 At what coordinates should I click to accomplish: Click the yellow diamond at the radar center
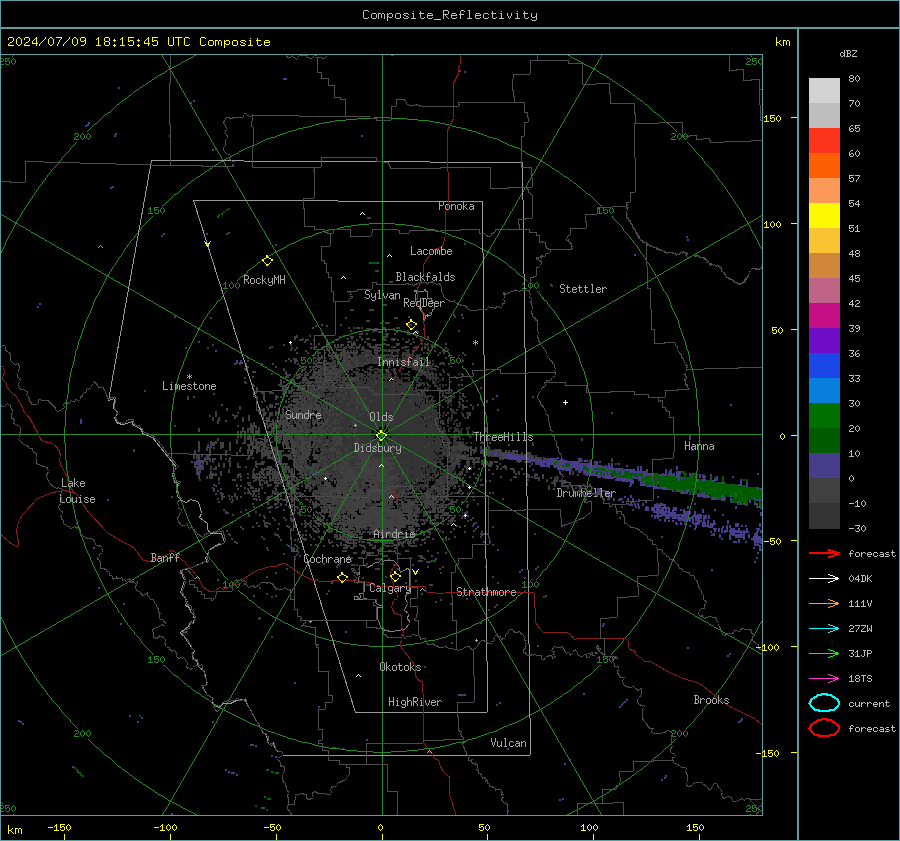pos(382,435)
